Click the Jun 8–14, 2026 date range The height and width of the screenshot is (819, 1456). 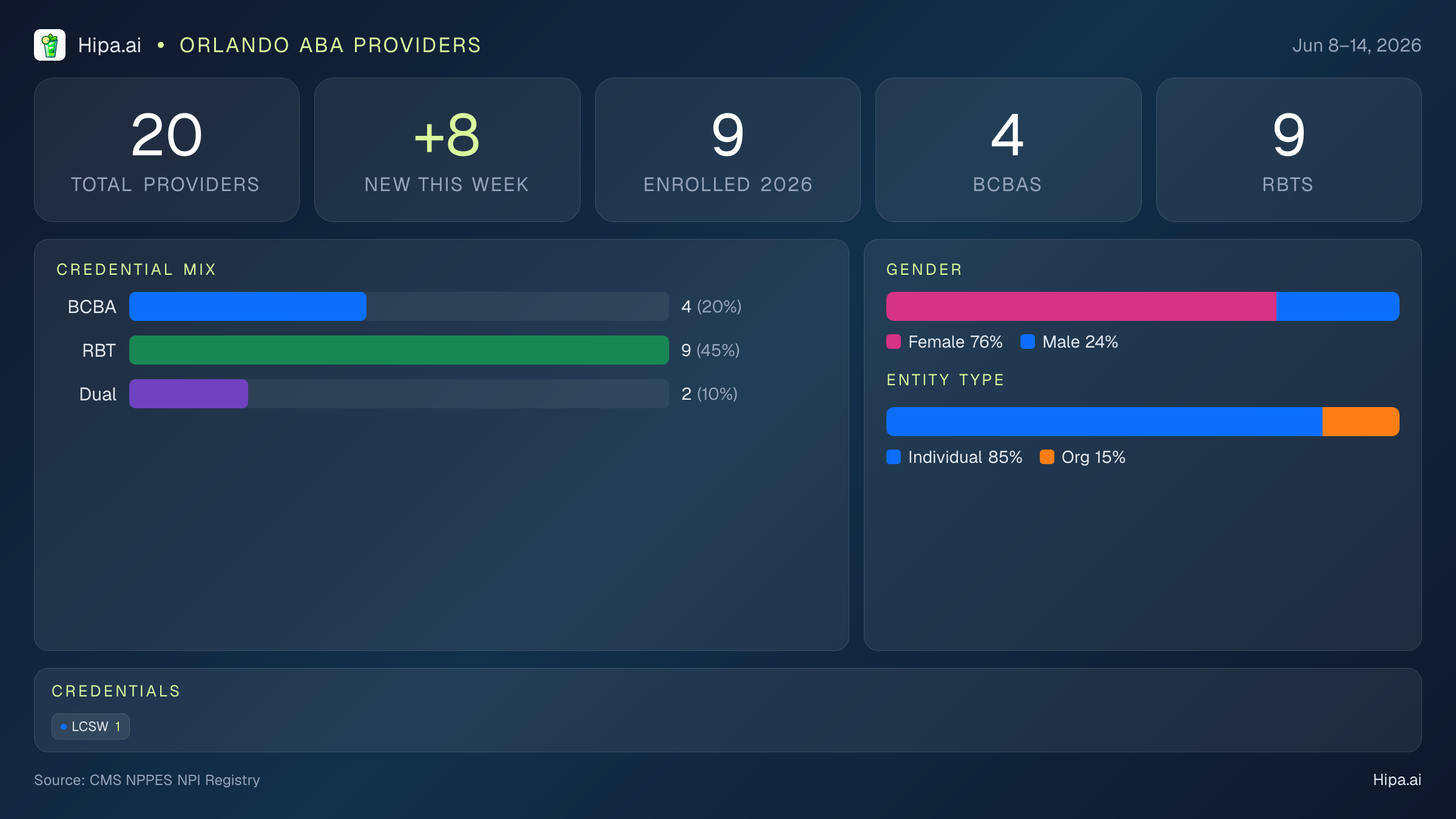(x=1357, y=45)
